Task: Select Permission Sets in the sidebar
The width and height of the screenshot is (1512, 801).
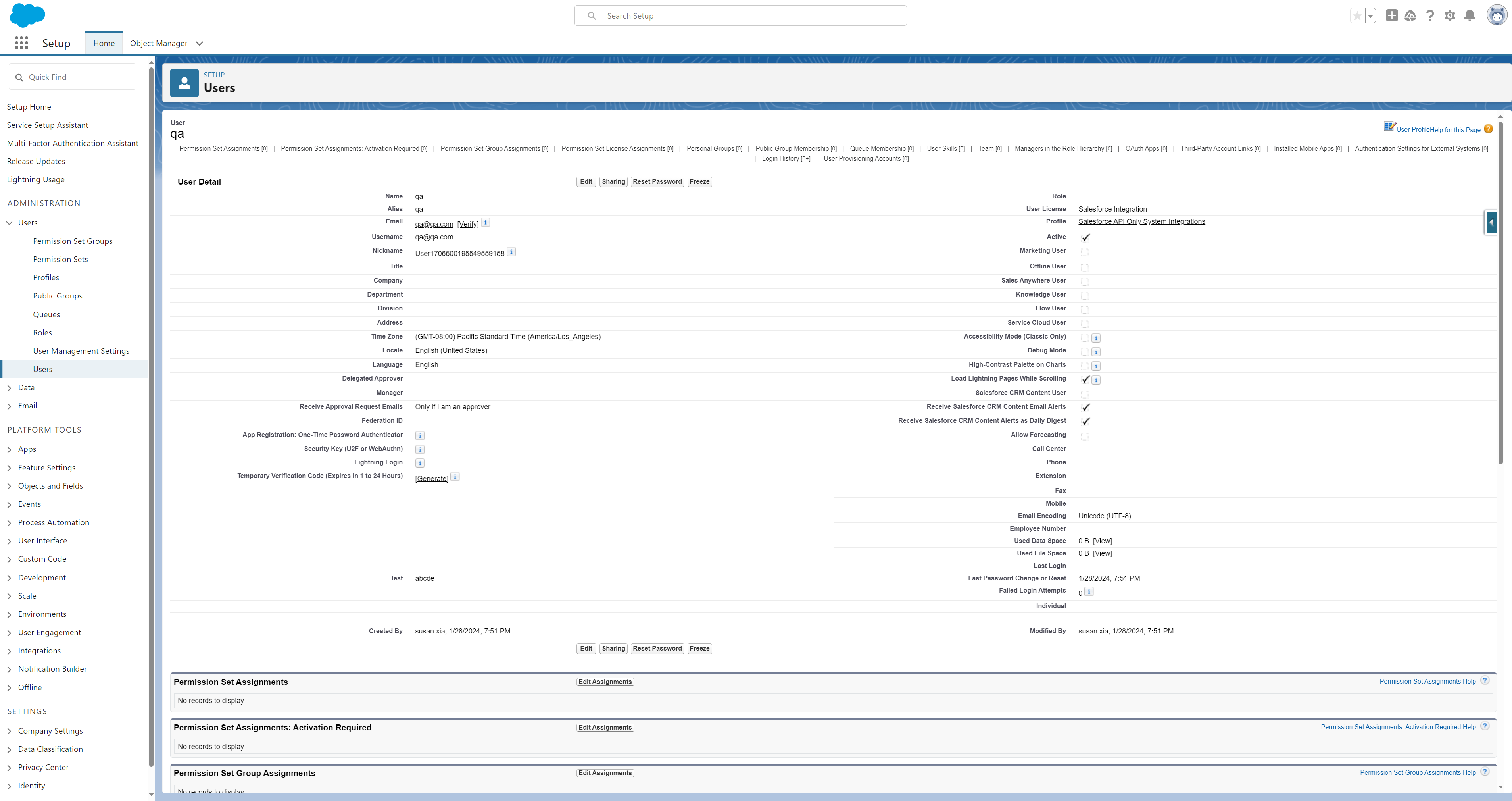Action: click(60, 259)
